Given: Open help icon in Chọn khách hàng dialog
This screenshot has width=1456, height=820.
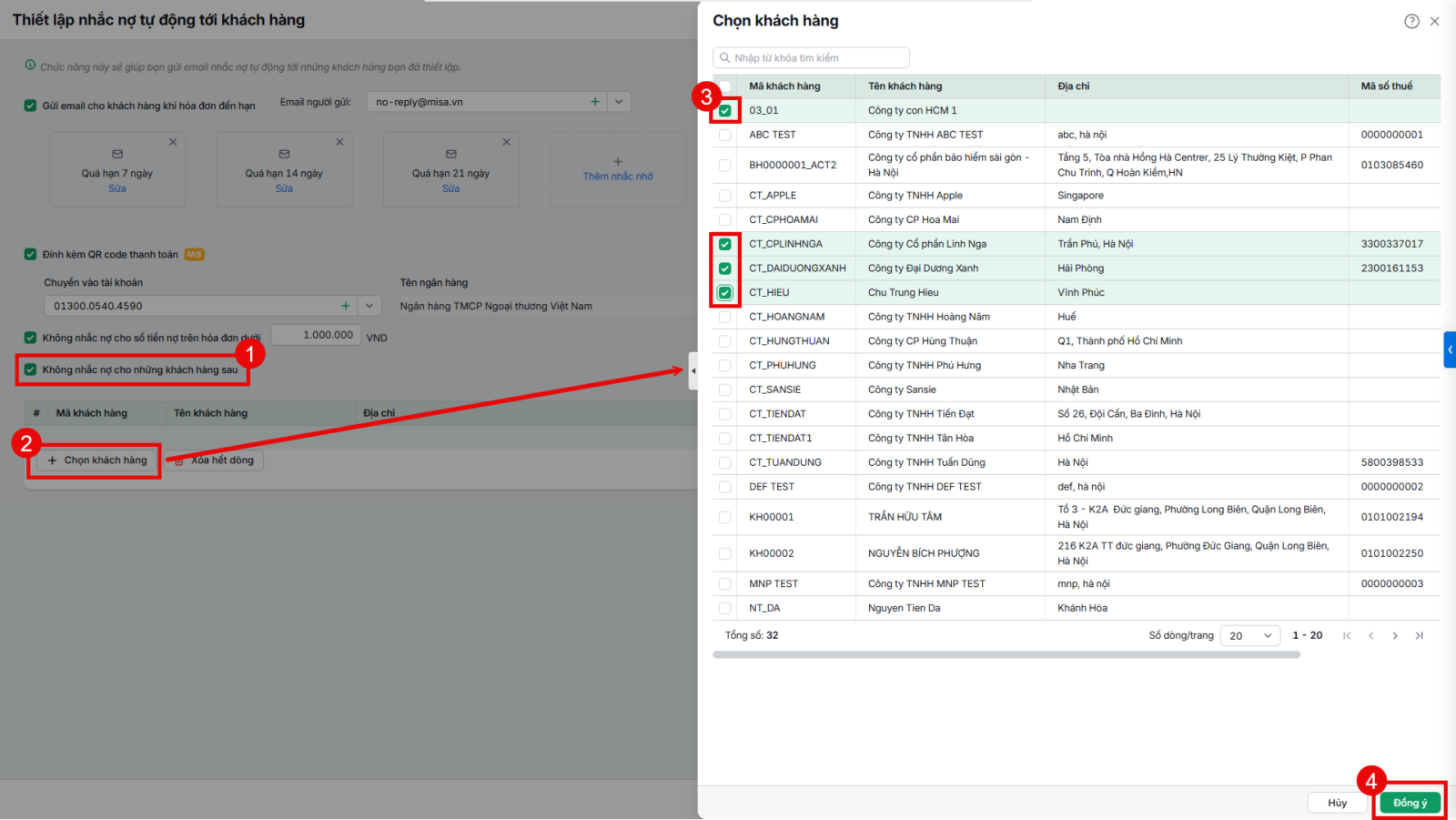Looking at the screenshot, I should click(1411, 21).
